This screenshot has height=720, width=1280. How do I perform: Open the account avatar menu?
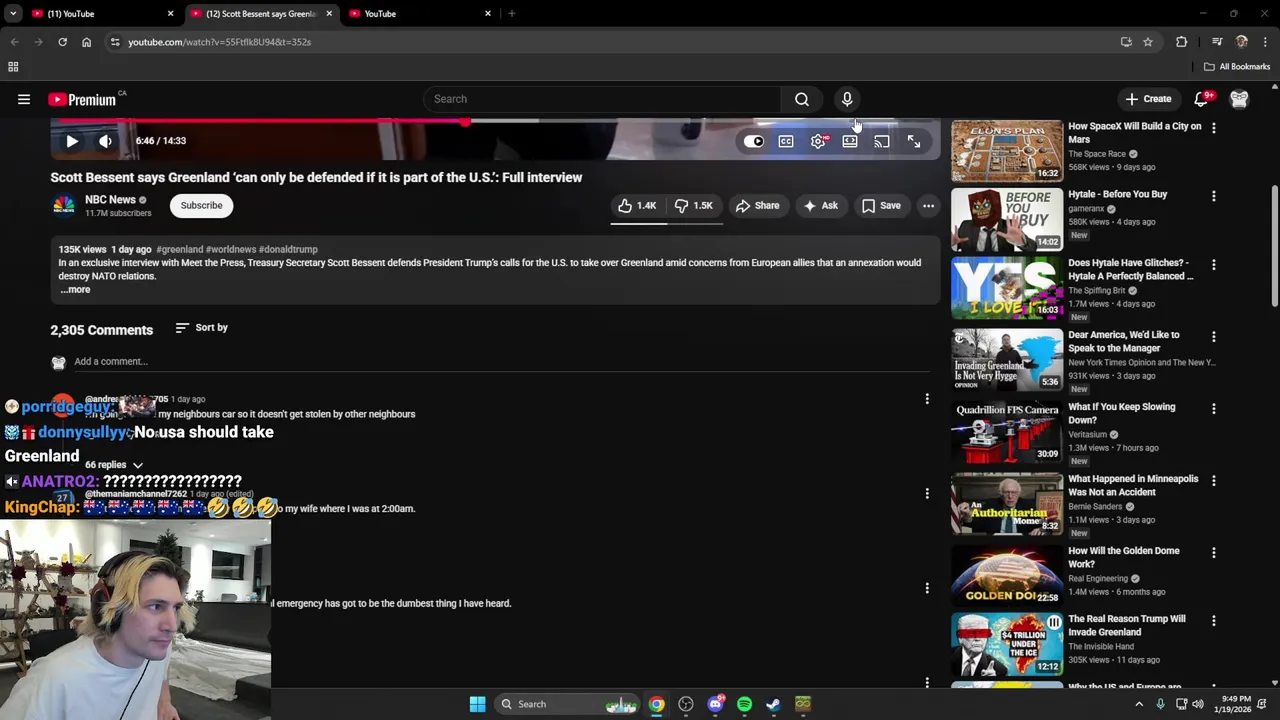coord(1239,99)
